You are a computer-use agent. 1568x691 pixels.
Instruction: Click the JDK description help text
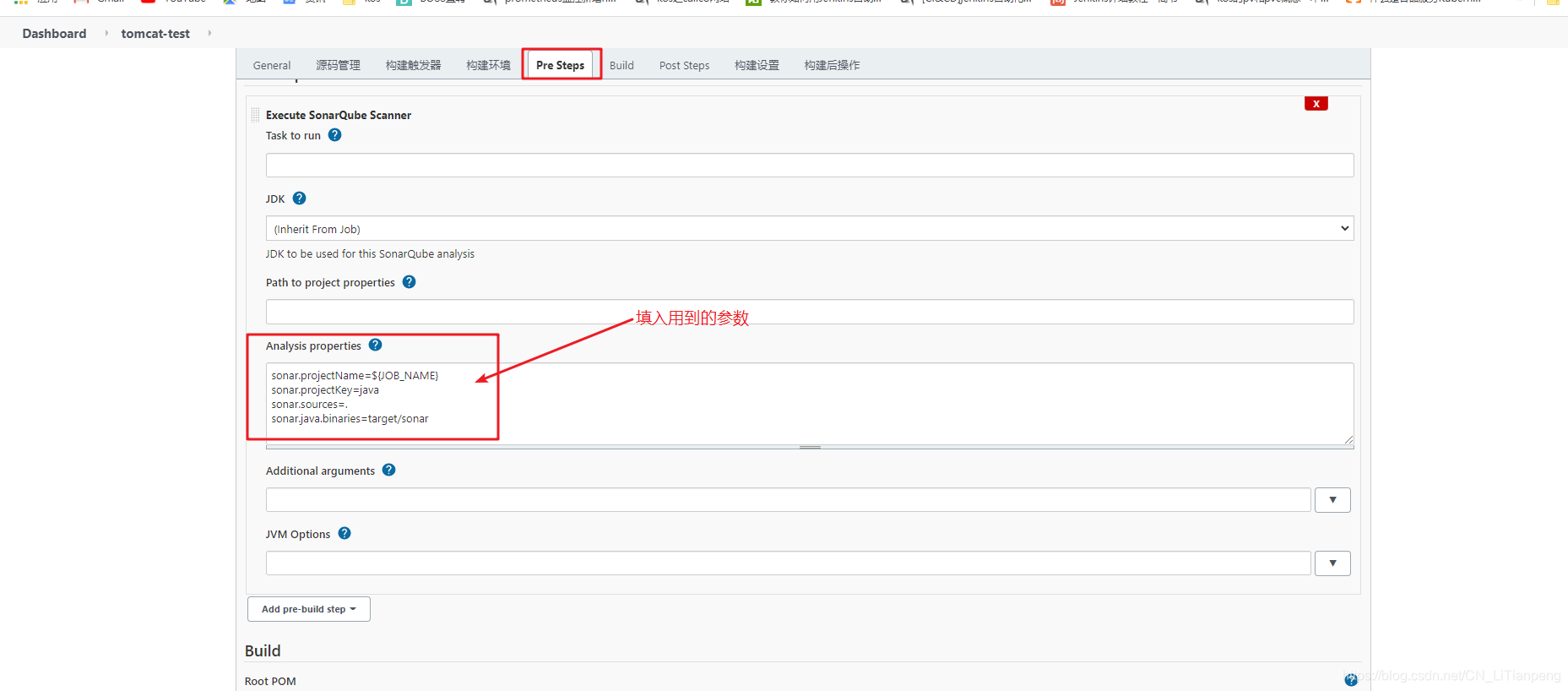pos(370,253)
